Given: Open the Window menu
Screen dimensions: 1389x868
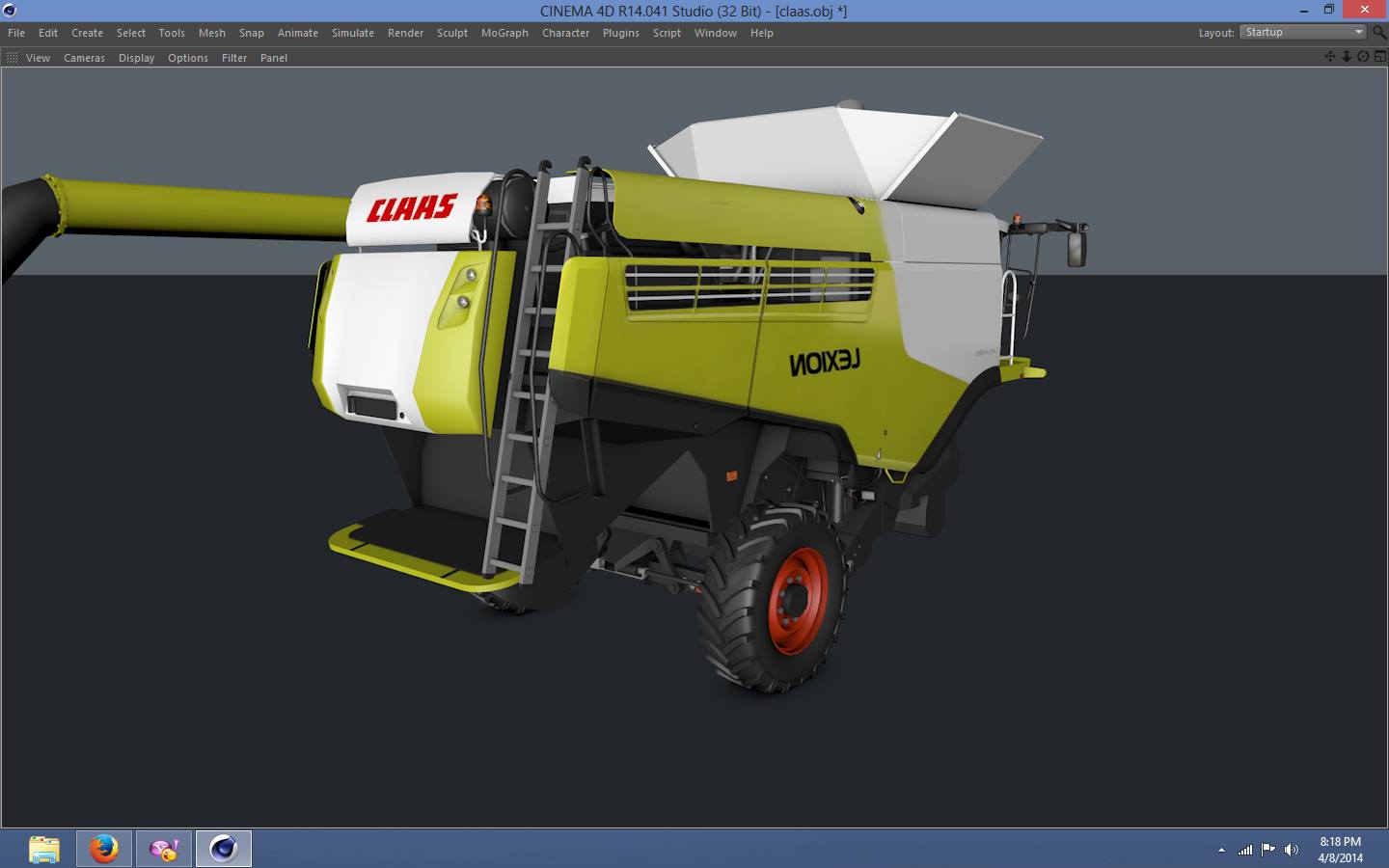Looking at the screenshot, I should (716, 33).
